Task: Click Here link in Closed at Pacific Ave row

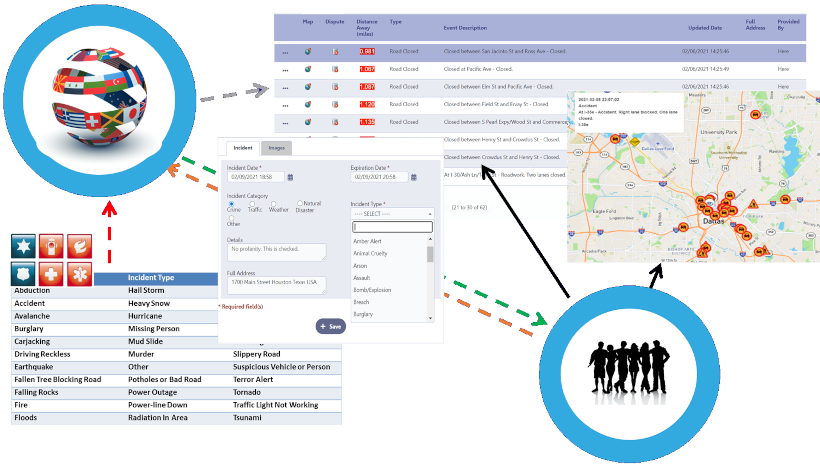Action: 783,69
